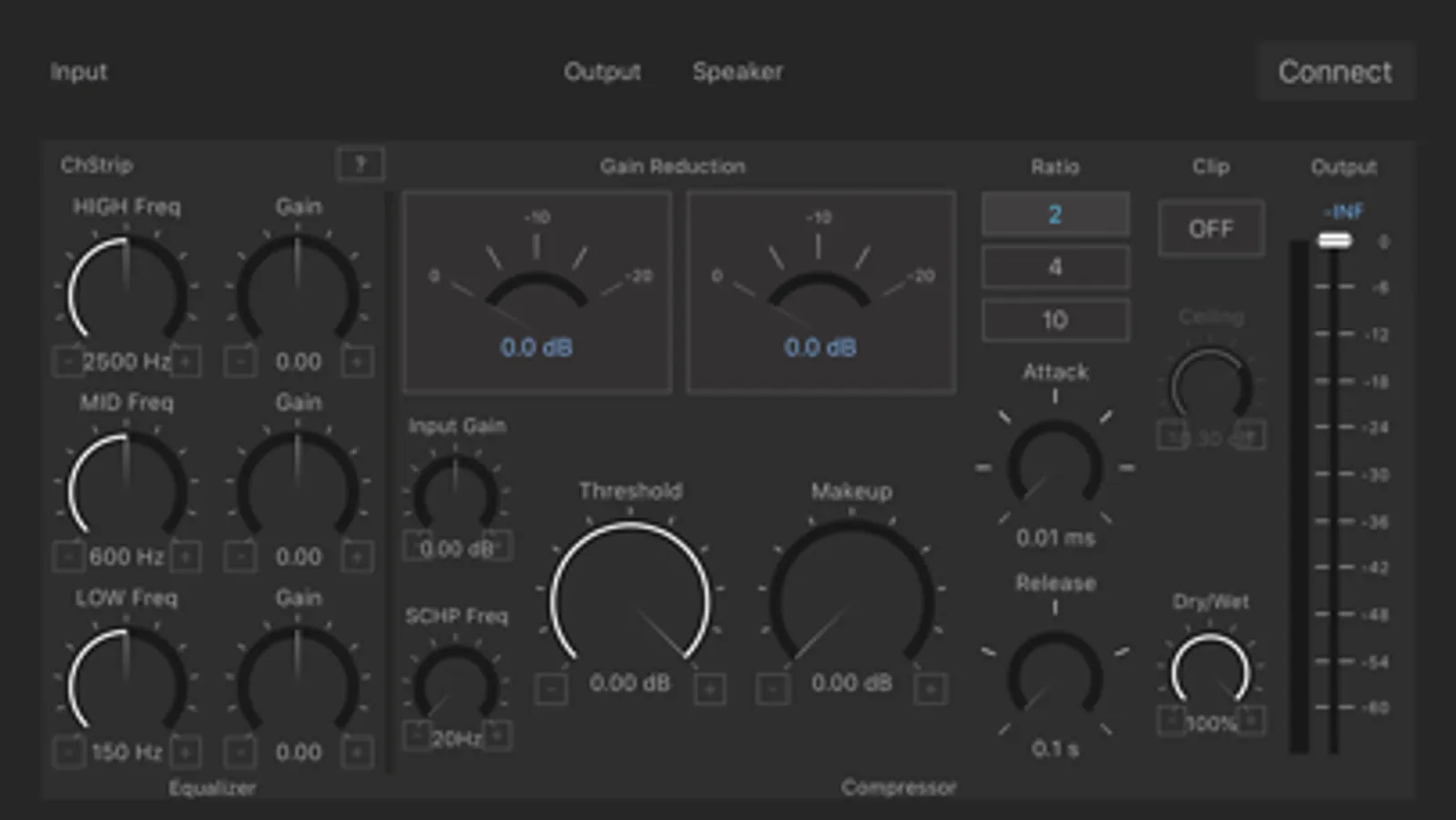Decrease SCHP Freq with minus button
Image resolution: width=1456 pixels, height=820 pixels.
tap(417, 734)
